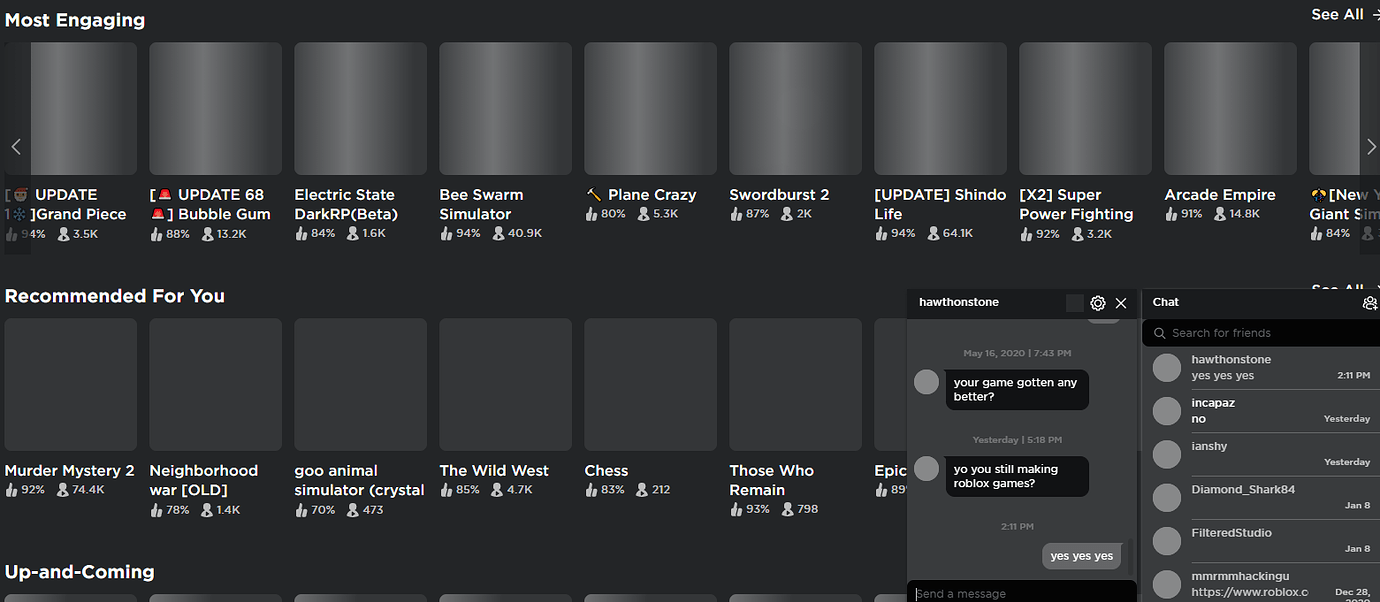
Task: Click incapaz's avatar in the chat list
Action: click(1167, 410)
